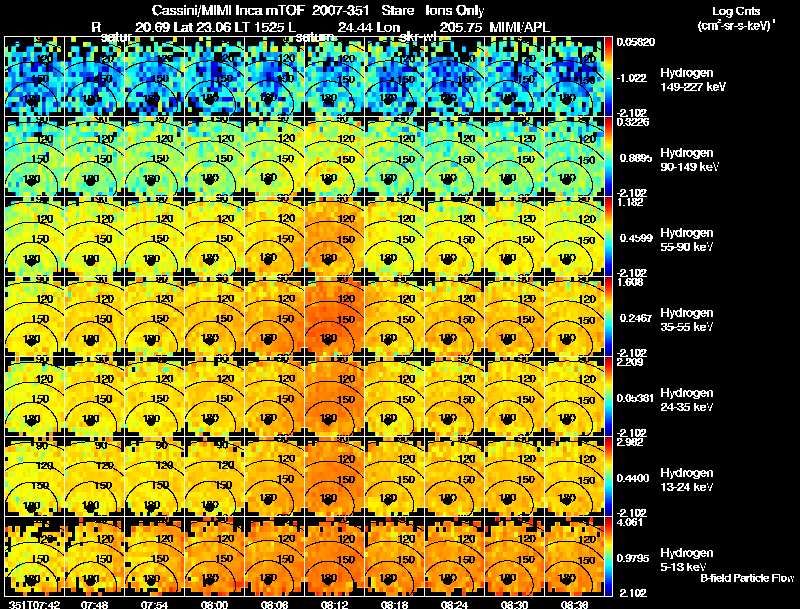
Task: Click the 'Hydrogen 13-24 keV' row label
Action: click(687, 480)
